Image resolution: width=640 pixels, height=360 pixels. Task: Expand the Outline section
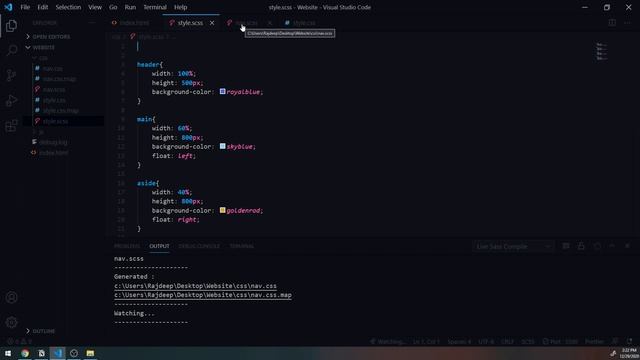43,331
